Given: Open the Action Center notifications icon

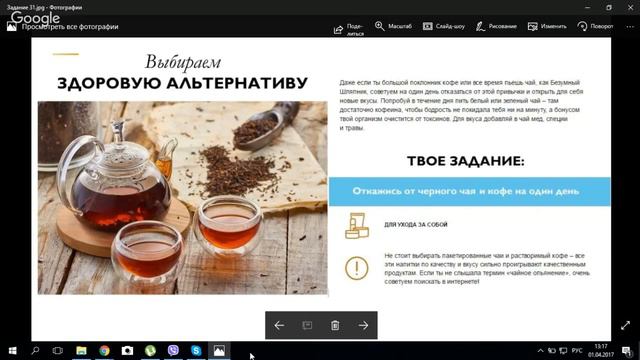Looking at the screenshot, I should [x=626, y=351].
